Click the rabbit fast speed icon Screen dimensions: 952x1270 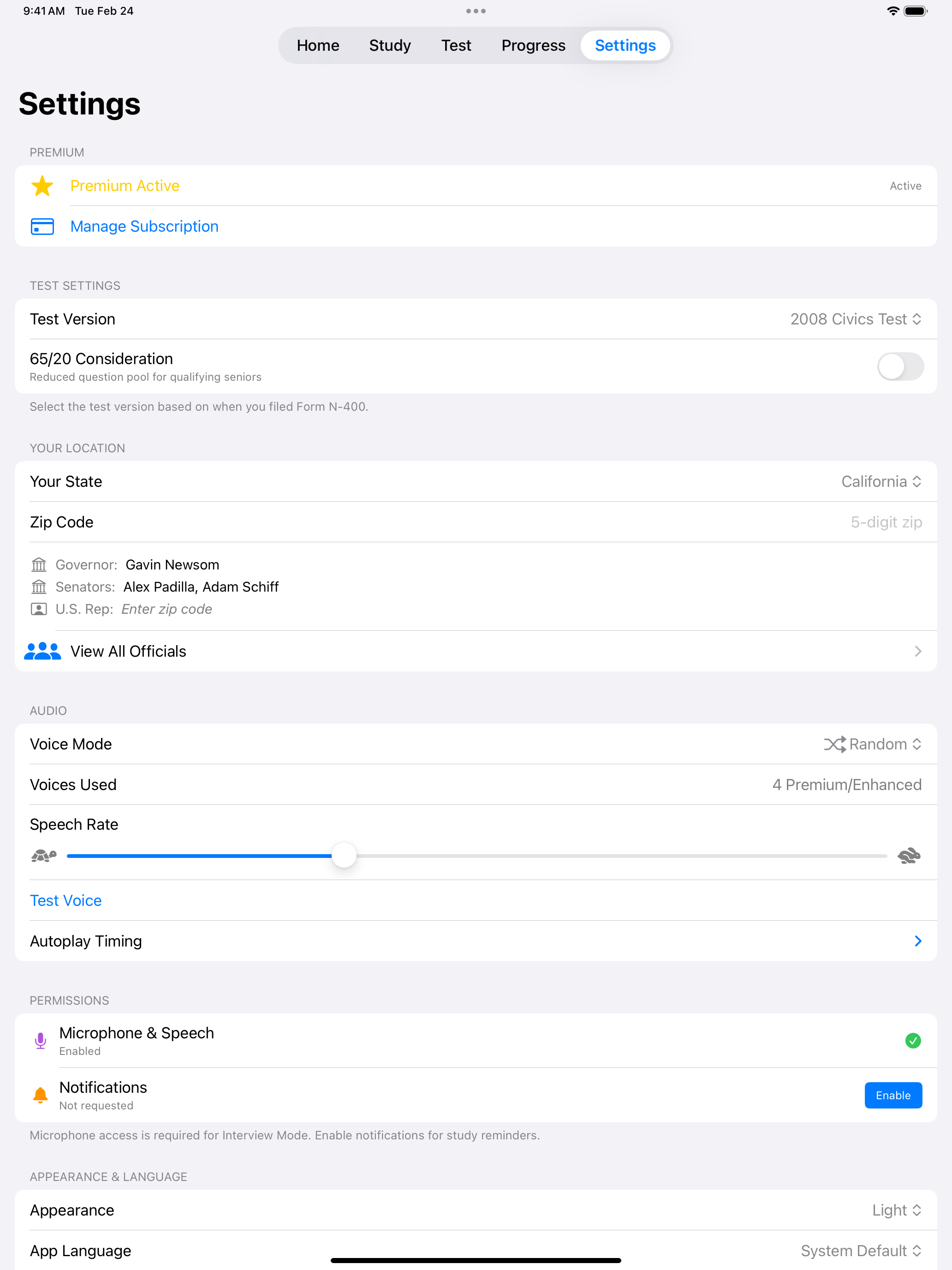tap(909, 856)
